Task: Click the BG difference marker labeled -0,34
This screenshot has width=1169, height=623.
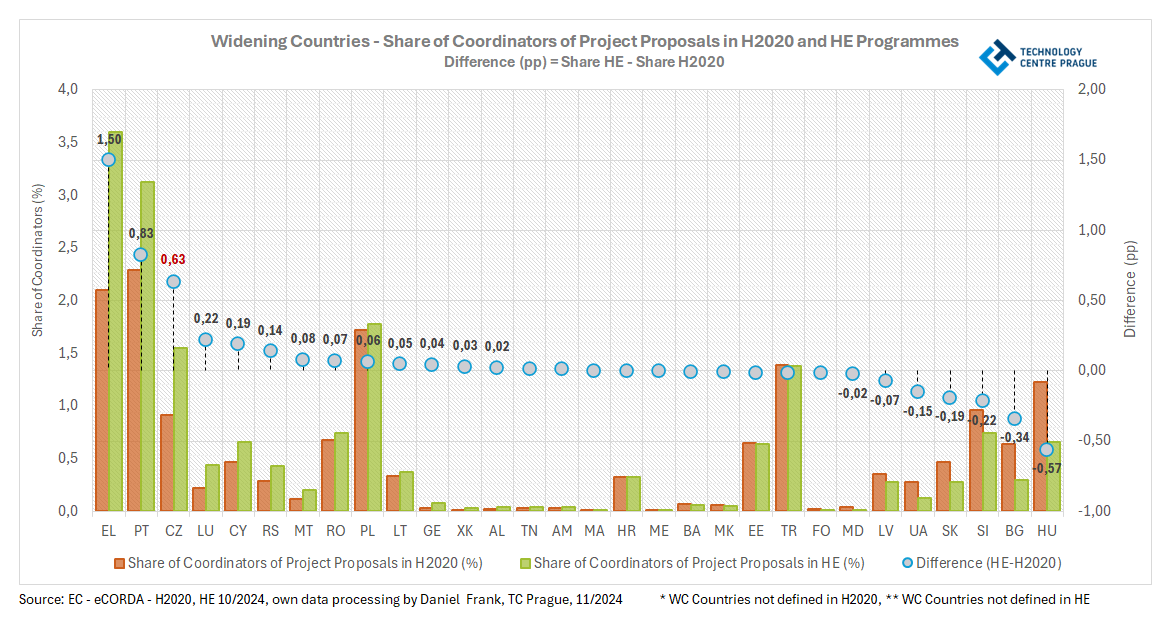Action: (1014, 418)
